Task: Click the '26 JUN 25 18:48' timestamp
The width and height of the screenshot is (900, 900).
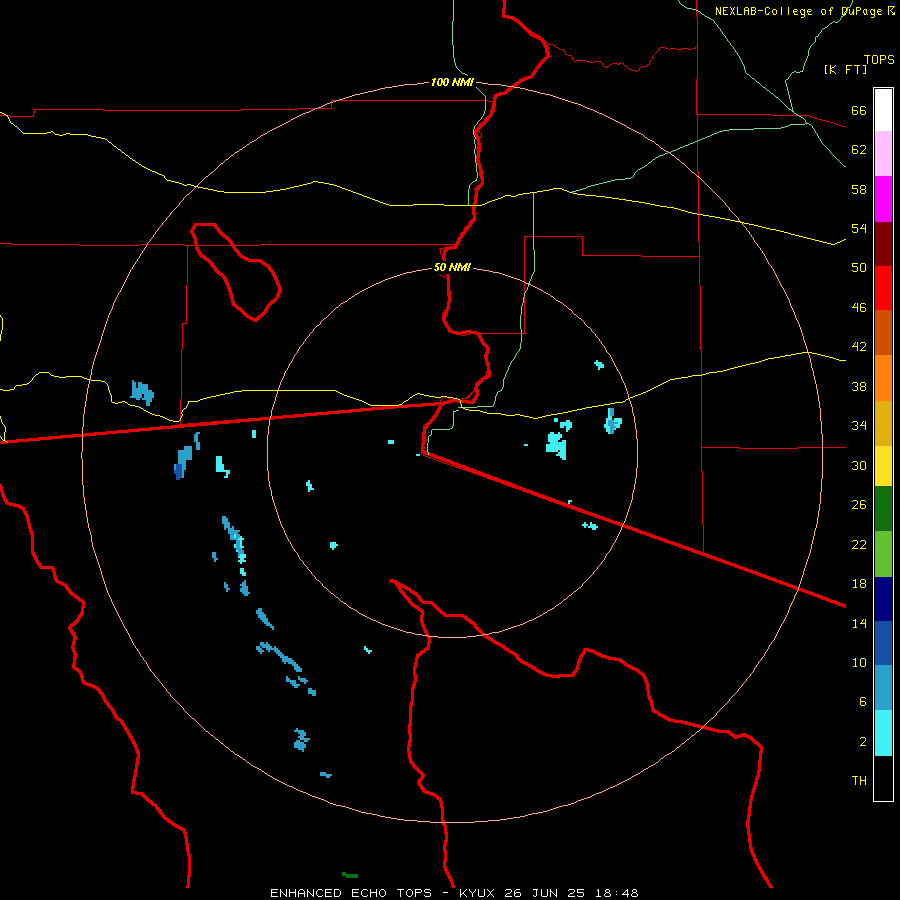Action: [571, 893]
